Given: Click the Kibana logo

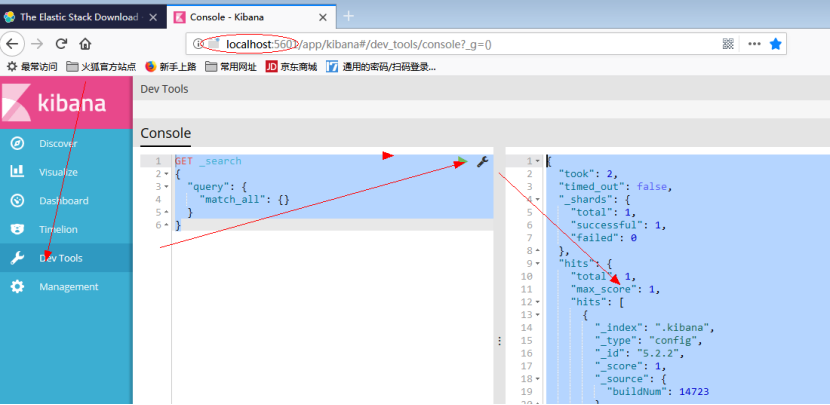Looking at the screenshot, I should (66, 103).
